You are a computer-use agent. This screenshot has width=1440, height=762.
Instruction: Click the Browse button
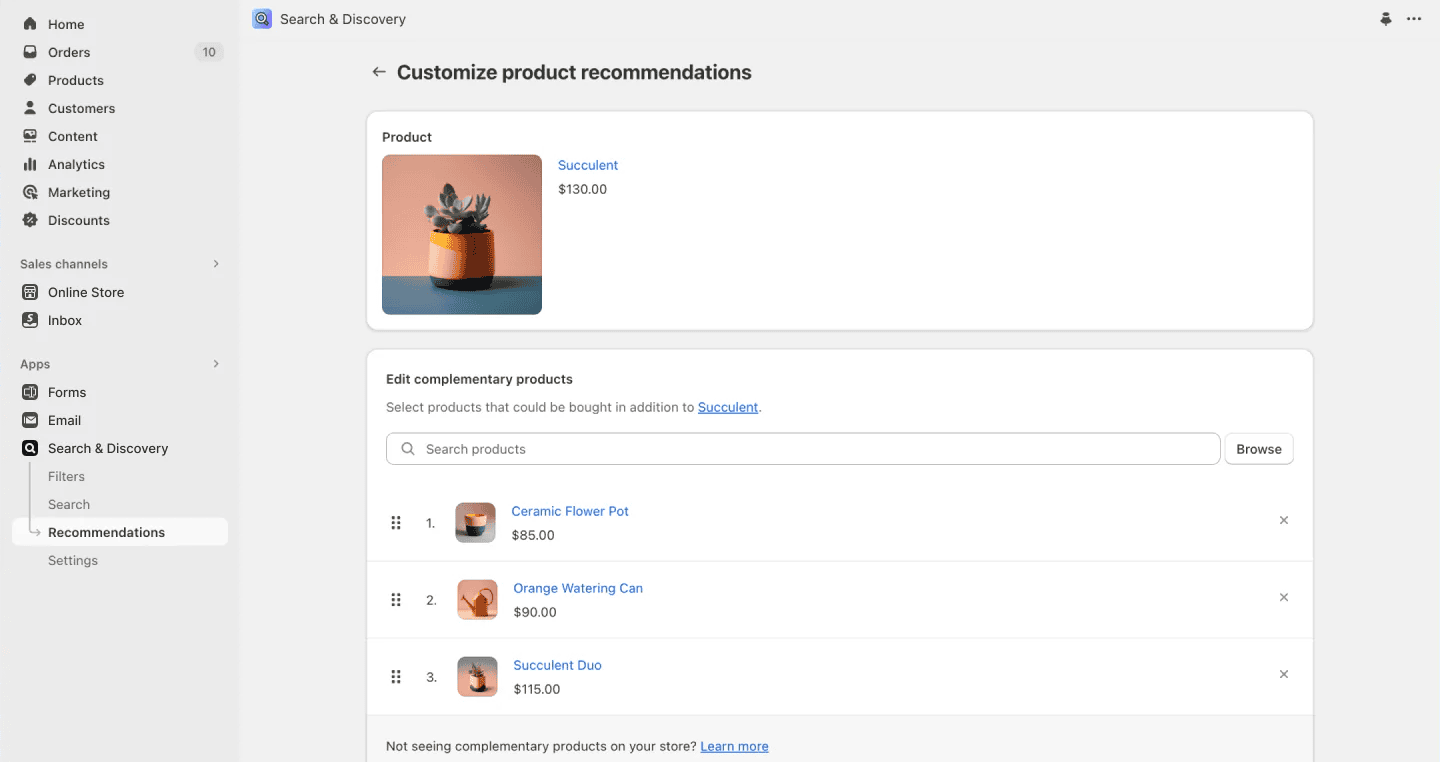1259,449
